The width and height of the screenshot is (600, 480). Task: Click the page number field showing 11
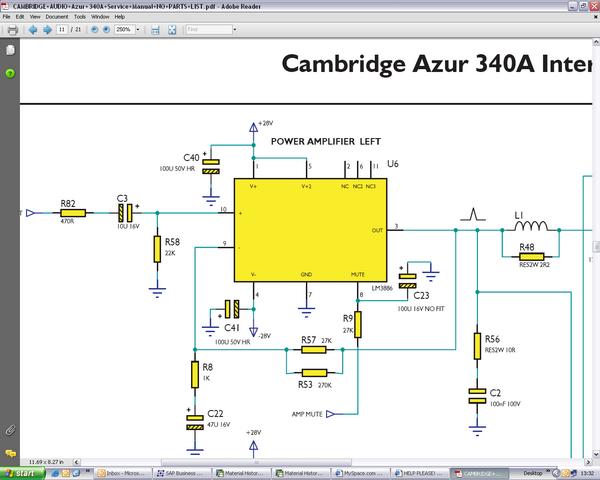pyautogui.click(x=62, y=30)
